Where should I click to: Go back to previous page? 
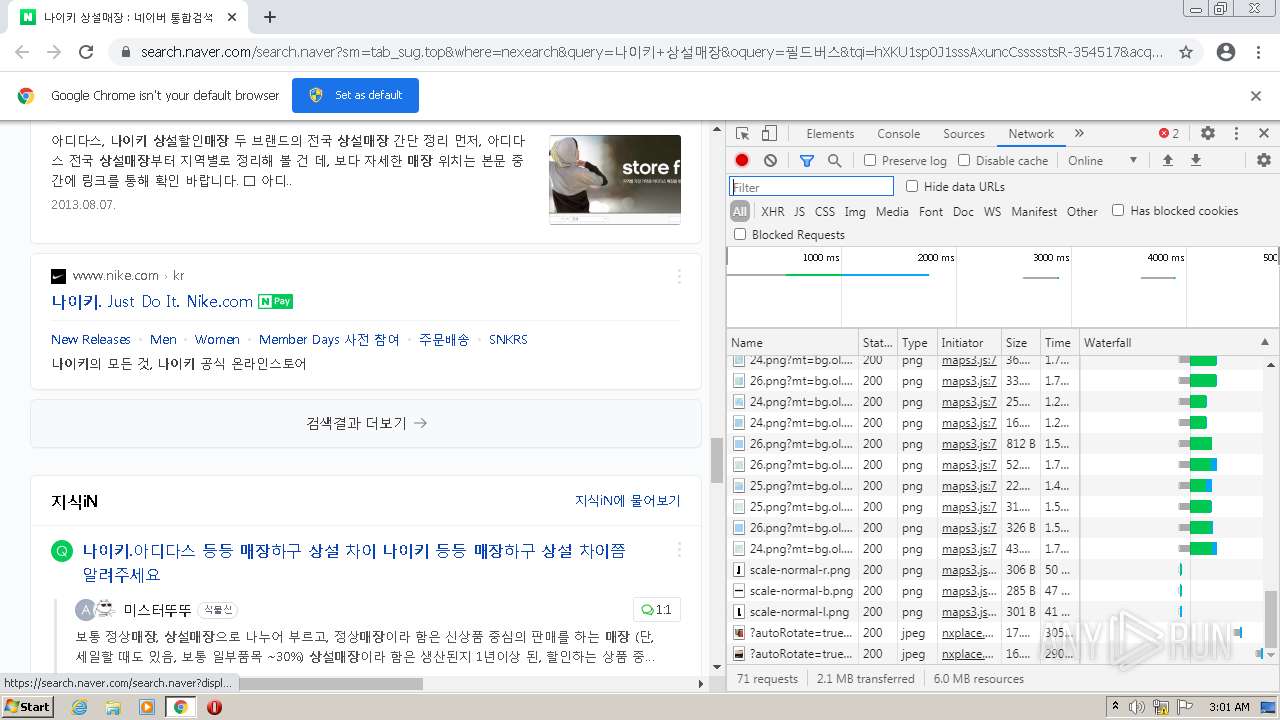coord(22,52)
